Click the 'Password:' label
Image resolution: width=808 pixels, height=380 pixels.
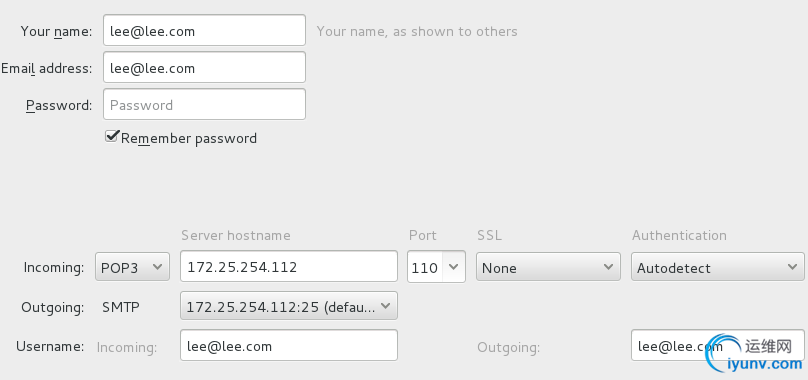click(59, 105)
